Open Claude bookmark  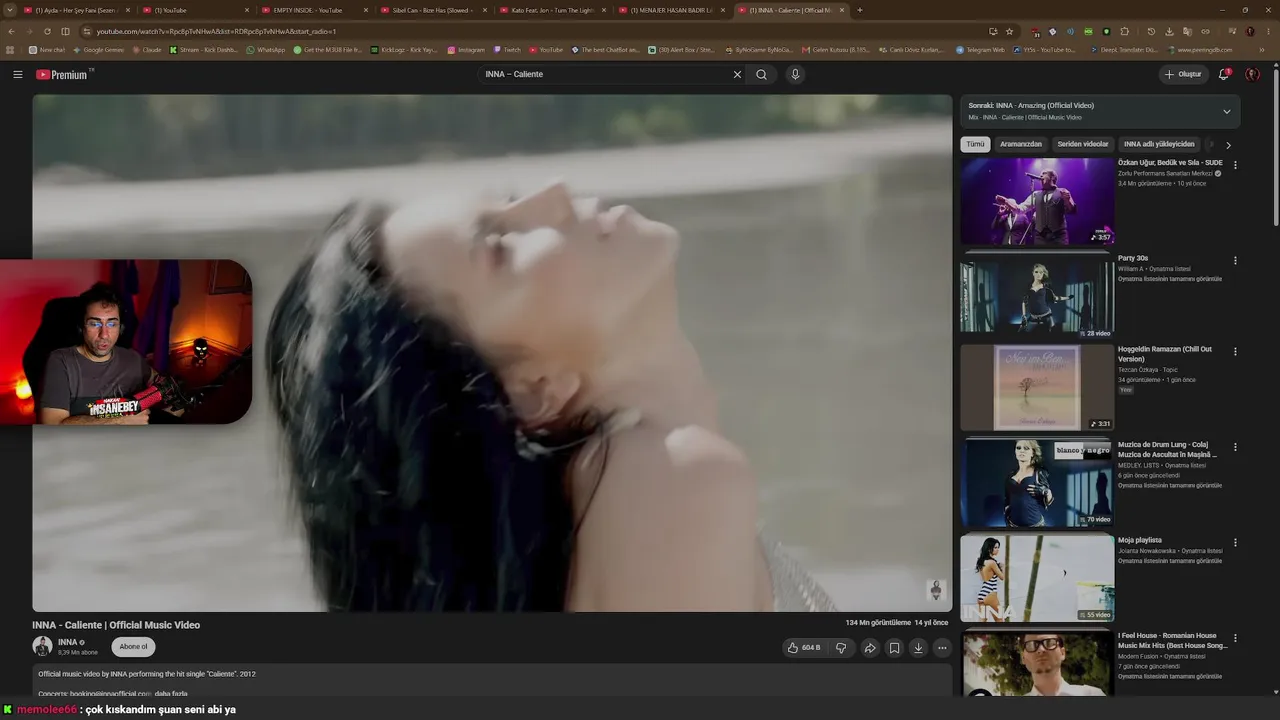pos(147,49)
